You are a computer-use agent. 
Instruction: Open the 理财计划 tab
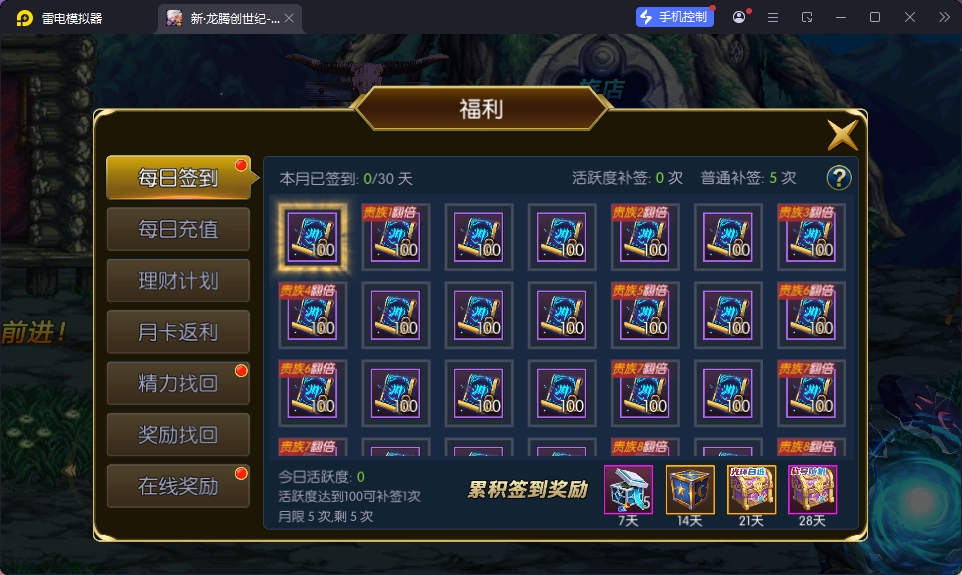coord(179,280)
